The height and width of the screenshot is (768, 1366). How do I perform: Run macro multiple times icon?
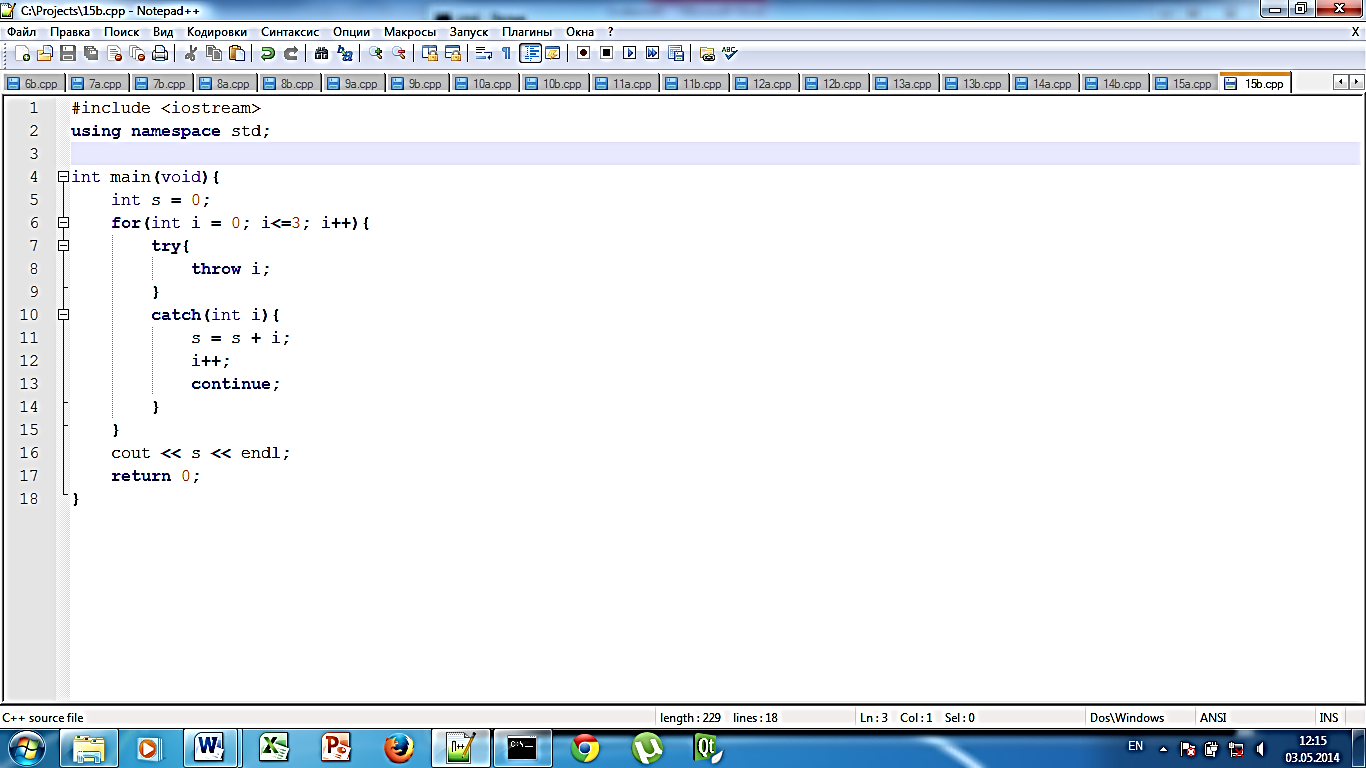tap(652, 54)
